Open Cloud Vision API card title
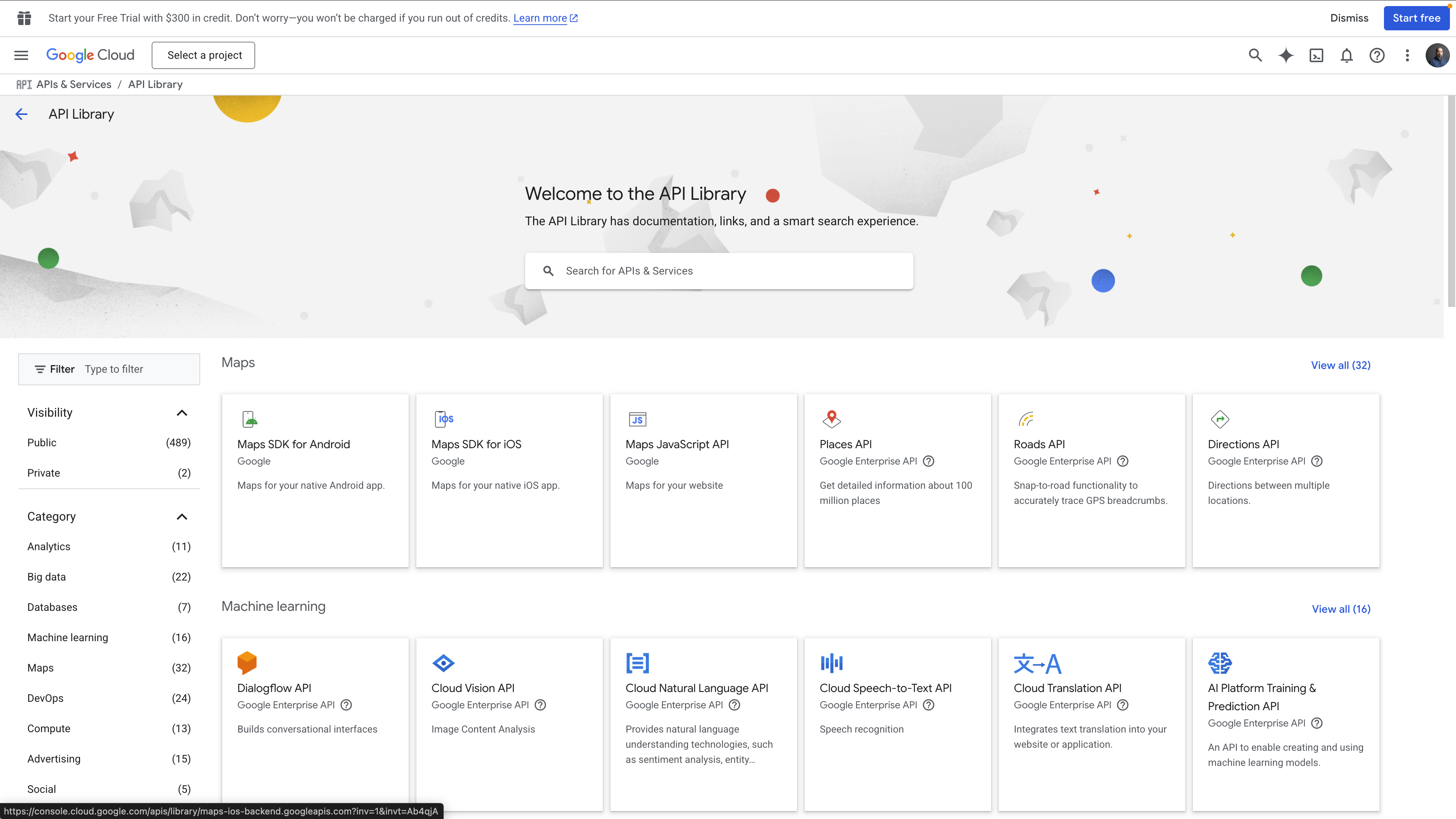The image size is (1456, 819). pos(472,689)
